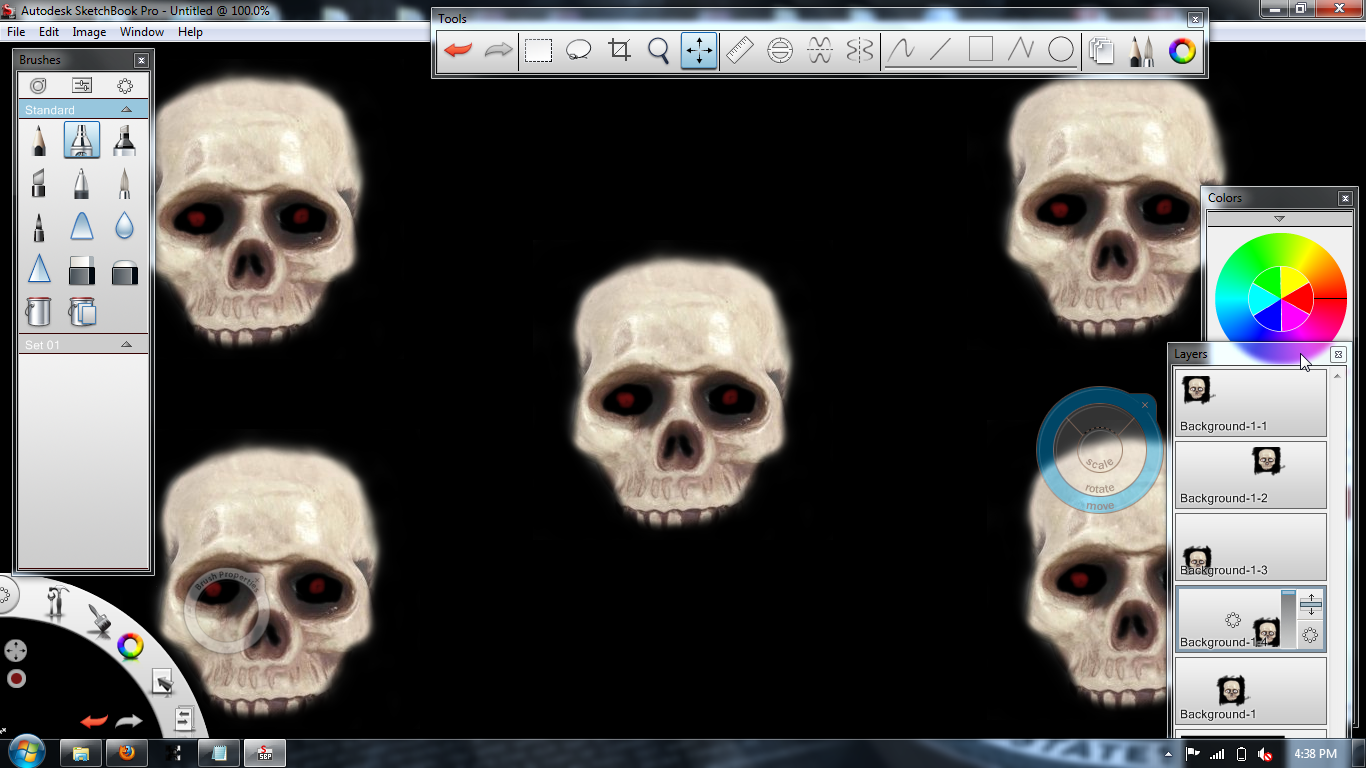Screen dimensions: 1366x768
Task: Open Brush Properties sliders icon
Action: click(x=82, y=86)
